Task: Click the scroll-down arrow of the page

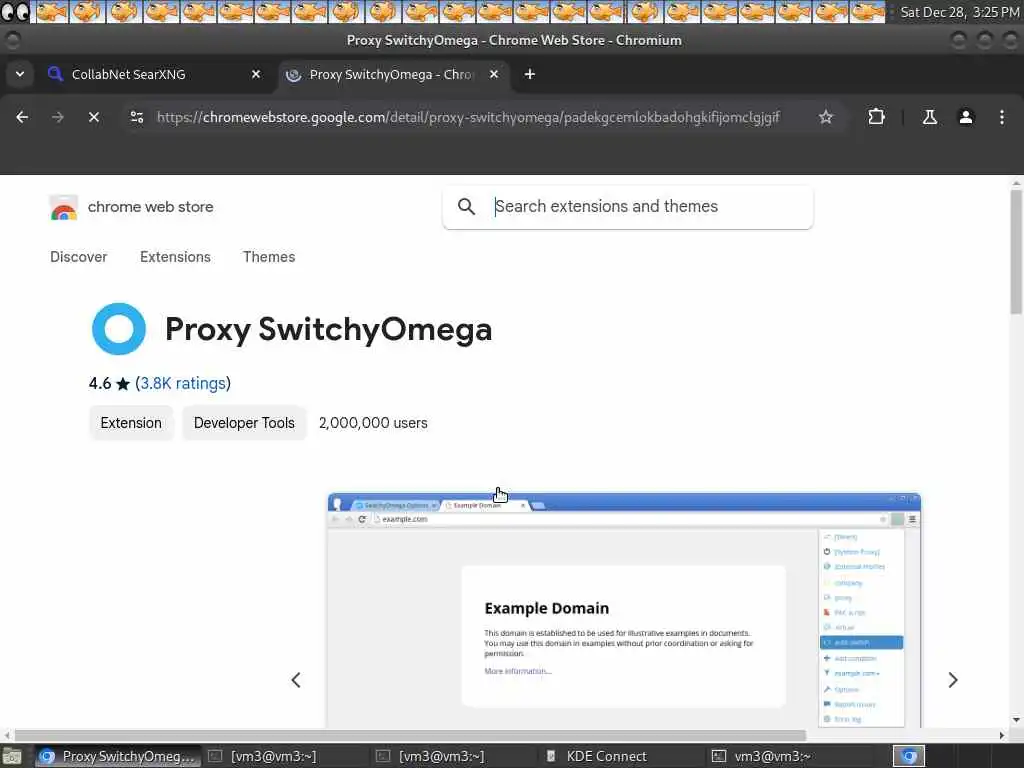Action: click(1016, 720)
